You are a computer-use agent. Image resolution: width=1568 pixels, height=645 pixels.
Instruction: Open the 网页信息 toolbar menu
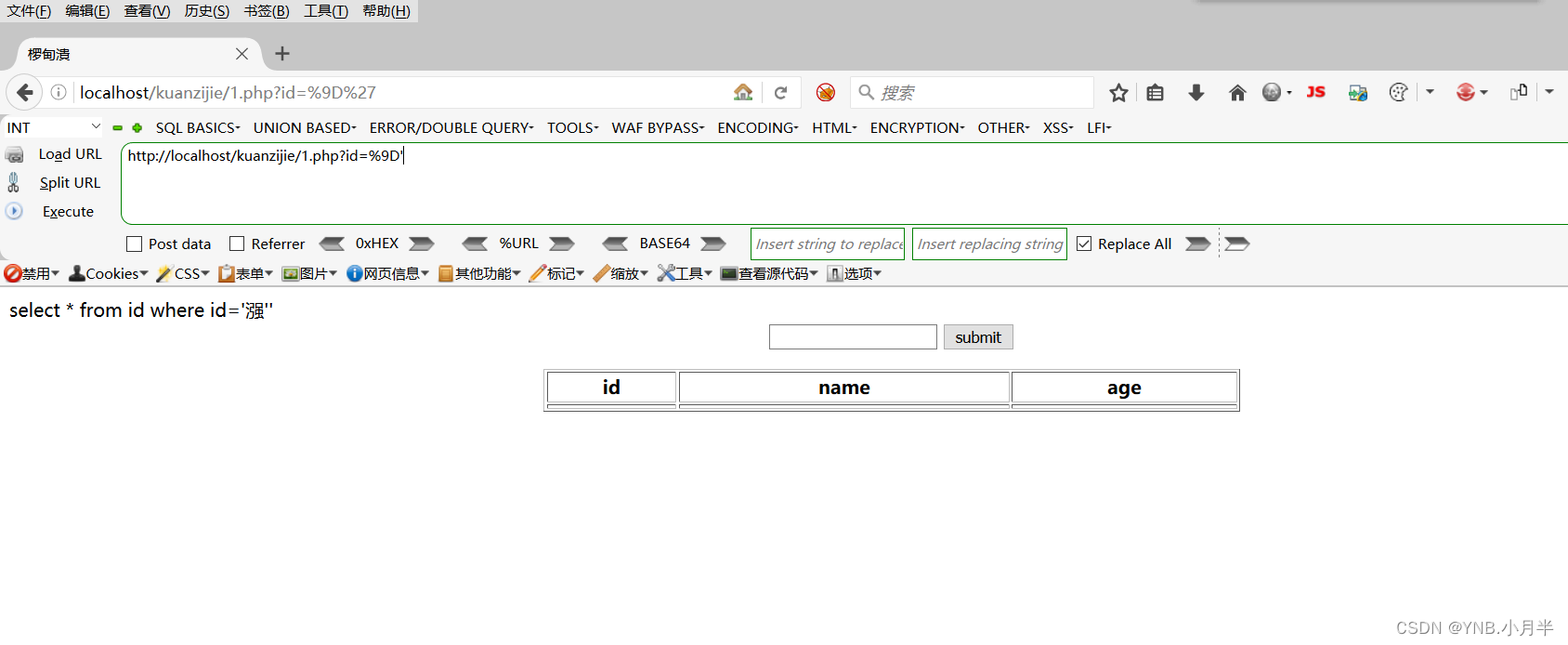pyautogui.click(x=387, y=273)
